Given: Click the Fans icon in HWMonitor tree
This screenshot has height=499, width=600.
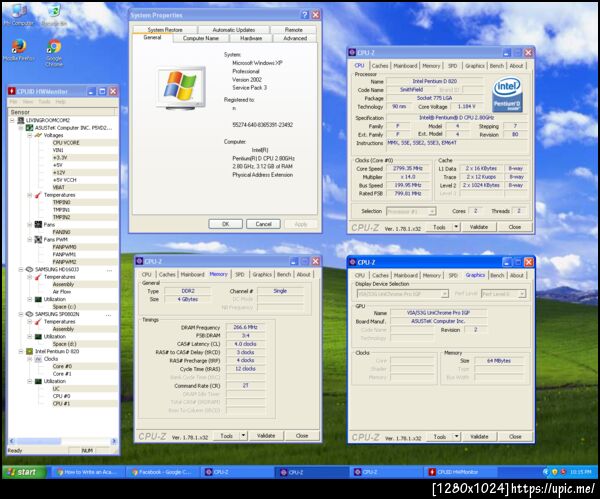Looking at the screenshot, I should coord(38,225).
